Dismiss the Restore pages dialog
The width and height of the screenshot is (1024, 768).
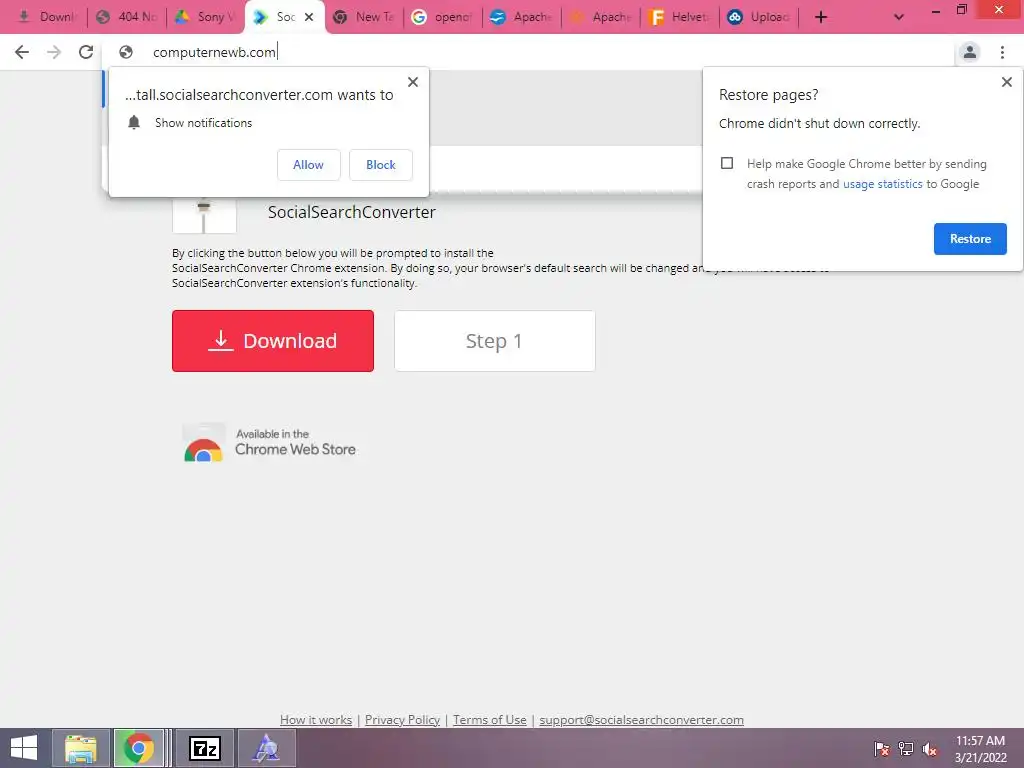(x=1006, y=82)
